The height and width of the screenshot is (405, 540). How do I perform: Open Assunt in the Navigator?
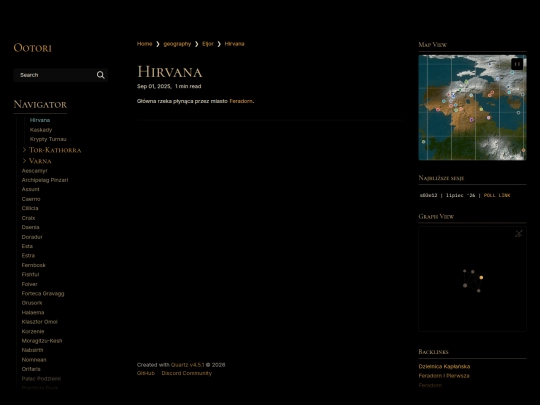[x=30, y=189]
